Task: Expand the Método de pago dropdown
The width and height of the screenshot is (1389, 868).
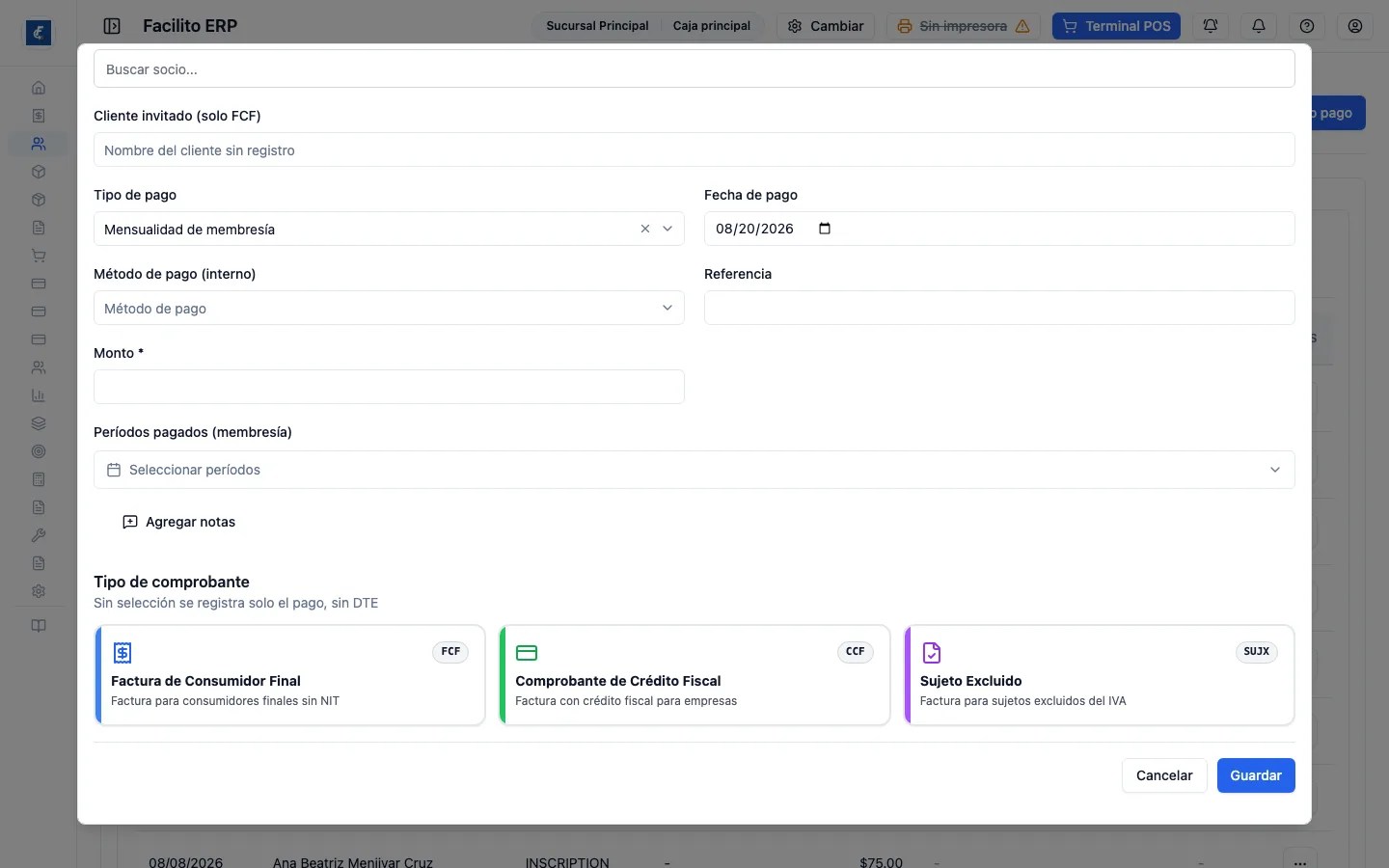Action: (x=389, y=308)
